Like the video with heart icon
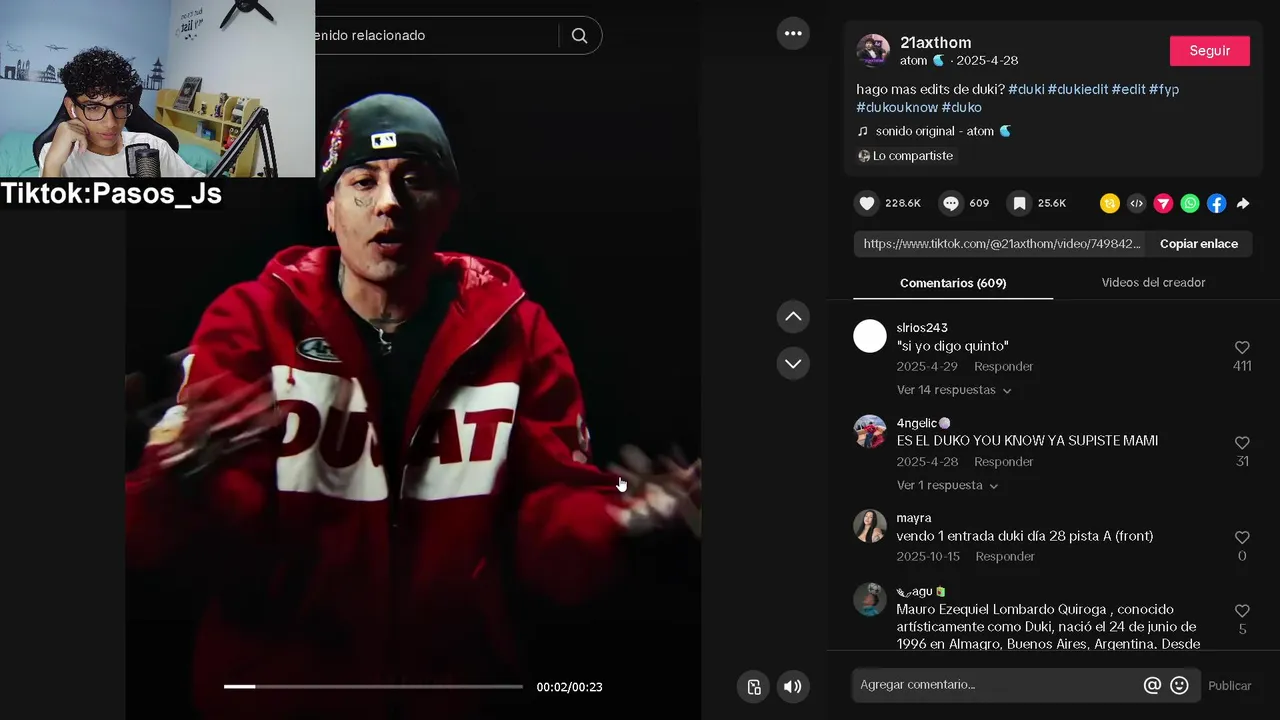The width and height of the screenshot is (1280, 720). pos(867,203)
